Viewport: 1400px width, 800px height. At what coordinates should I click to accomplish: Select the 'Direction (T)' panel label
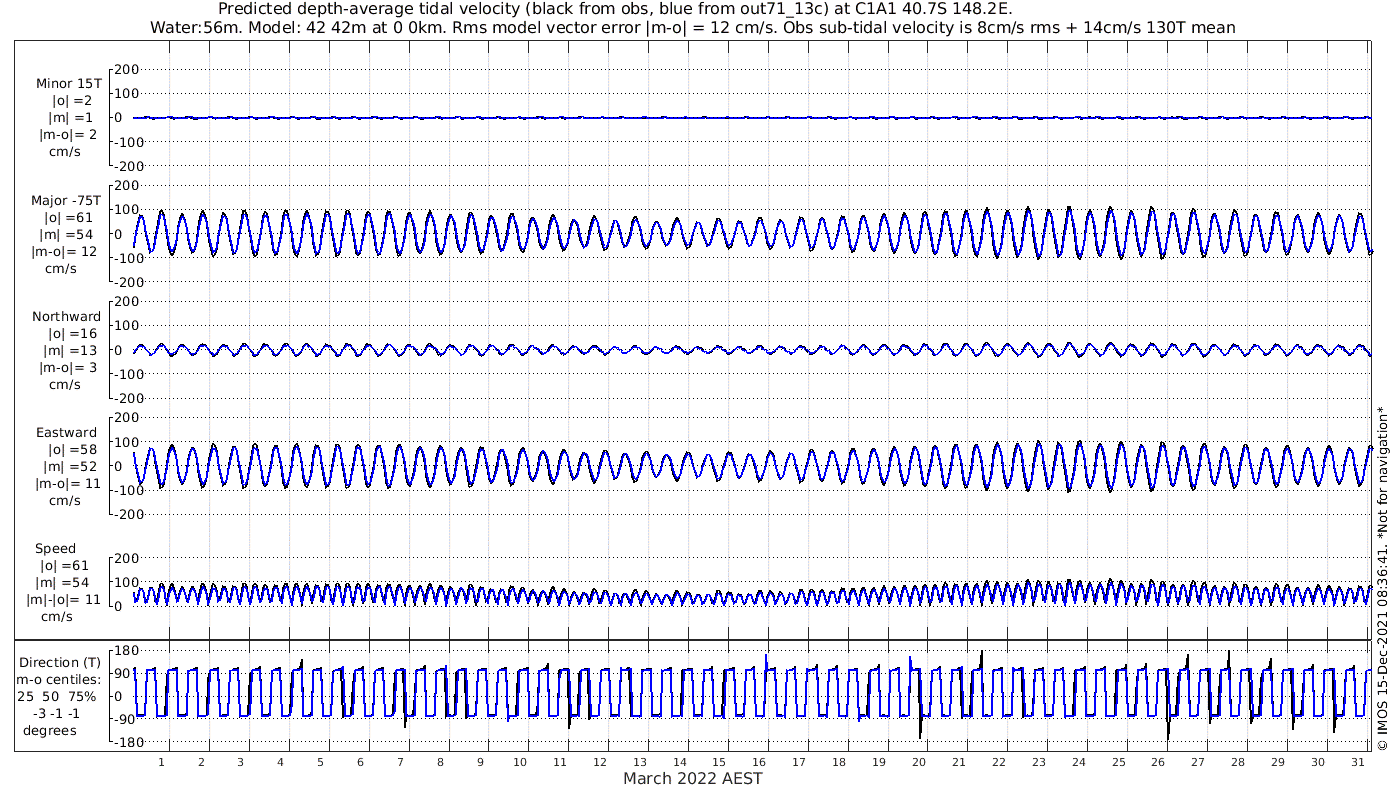[61, 663]
